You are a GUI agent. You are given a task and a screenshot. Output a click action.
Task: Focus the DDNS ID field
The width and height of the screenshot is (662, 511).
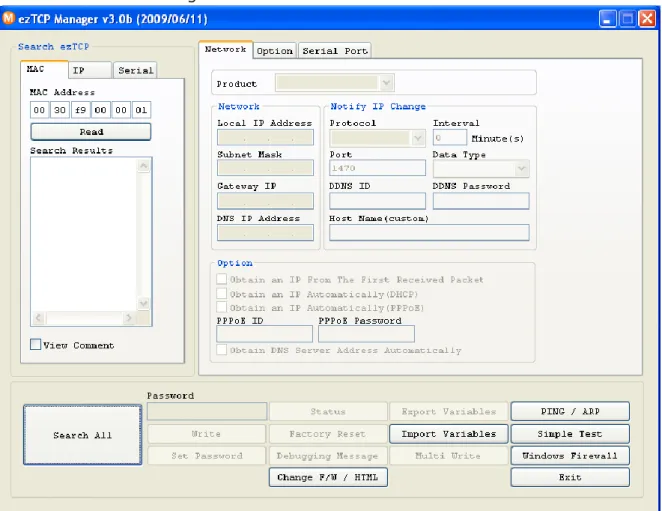[377, 201]
